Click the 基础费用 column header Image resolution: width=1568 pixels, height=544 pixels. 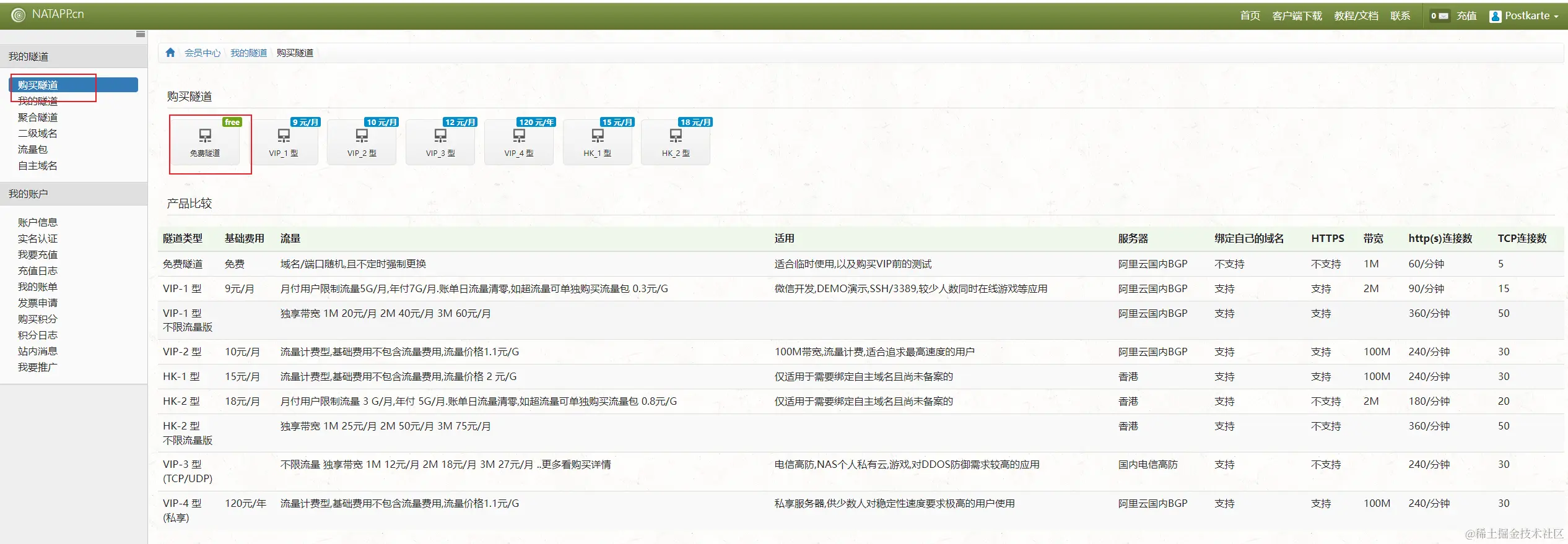pyautogui.click(x=245, y=238)
